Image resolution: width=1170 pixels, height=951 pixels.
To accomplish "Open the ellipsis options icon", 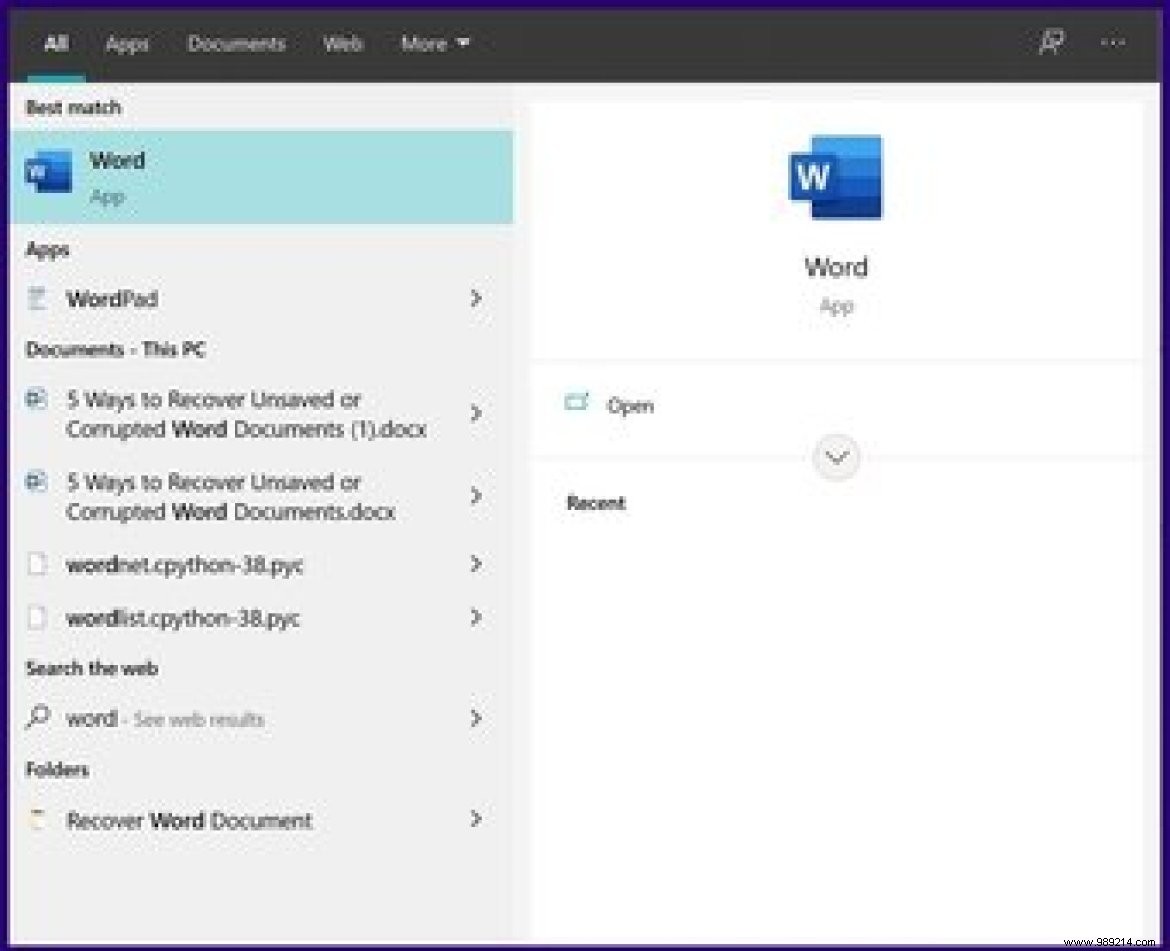I will (1113, 43).
